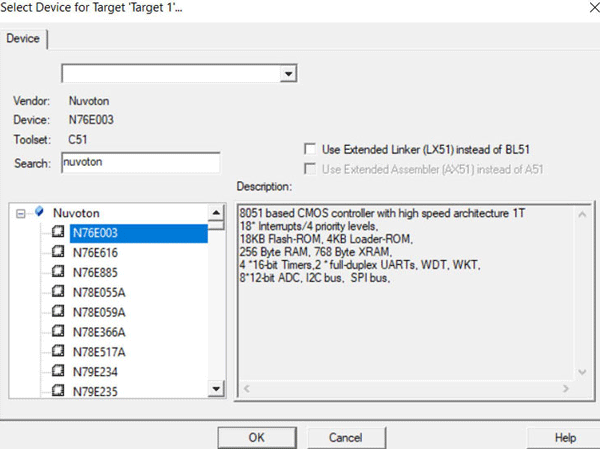The height and width of the screenshot is (449, 600).
Task: Click the device icon beside N76E885
Action: point(59,272)
